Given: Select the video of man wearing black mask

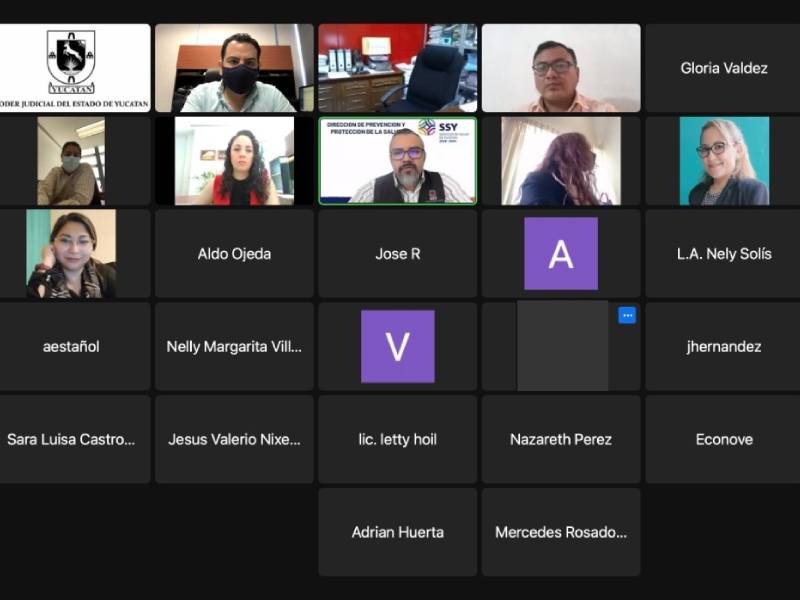Looking at the screenshot, I should click(234, 68).
